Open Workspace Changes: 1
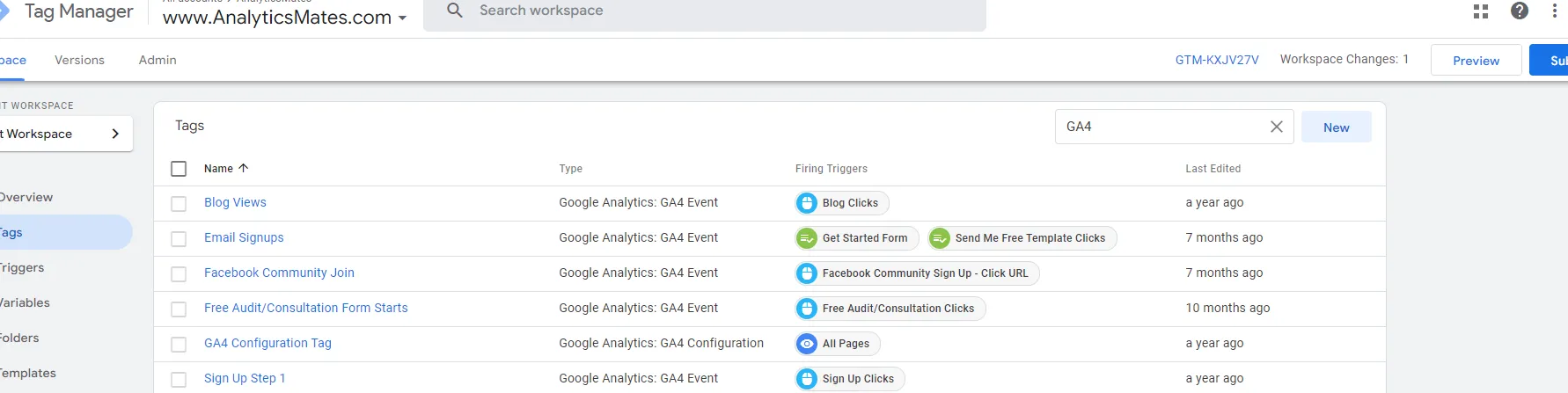The width and height of the screenshot is (1568, 393). [1344, 59]
